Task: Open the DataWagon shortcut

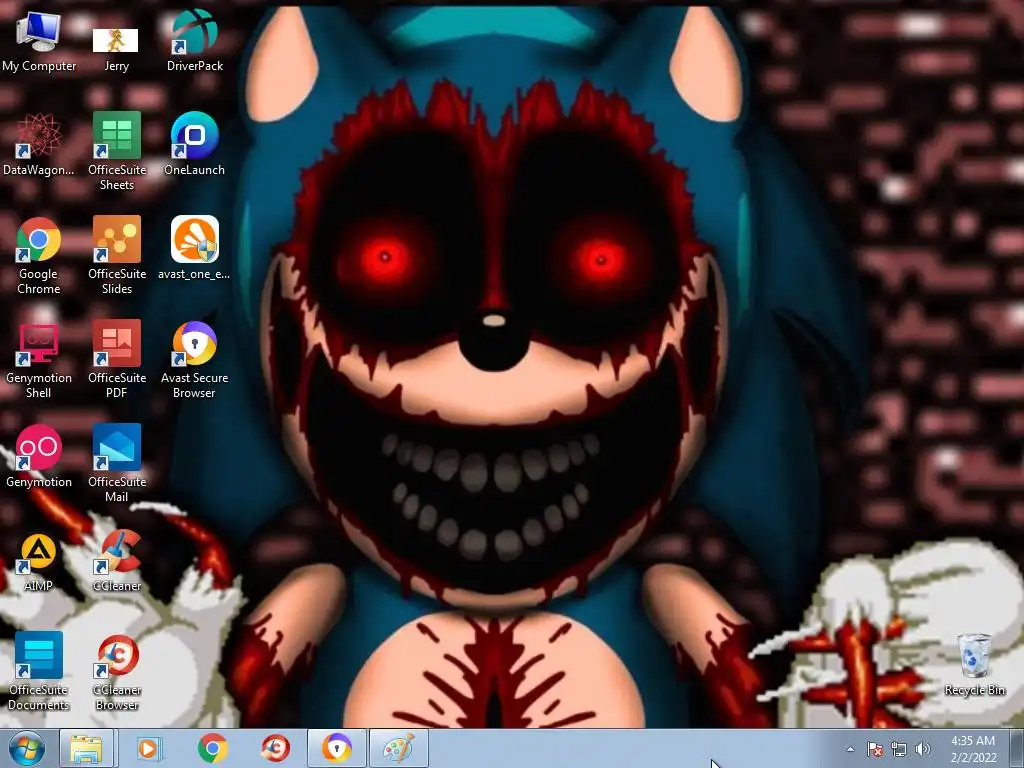Action: tap(39, 144)
